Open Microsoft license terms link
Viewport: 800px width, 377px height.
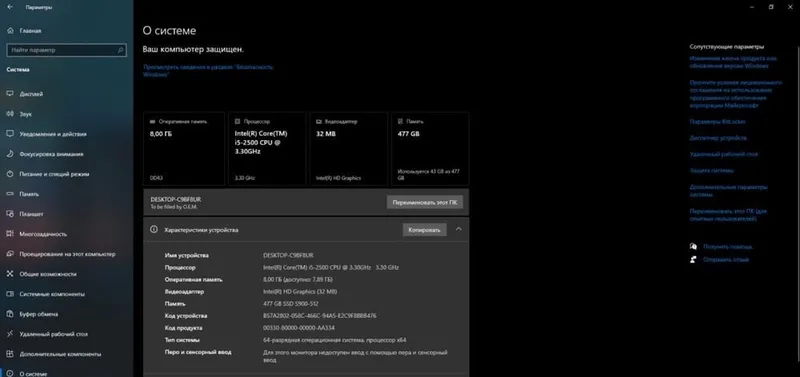736,93
